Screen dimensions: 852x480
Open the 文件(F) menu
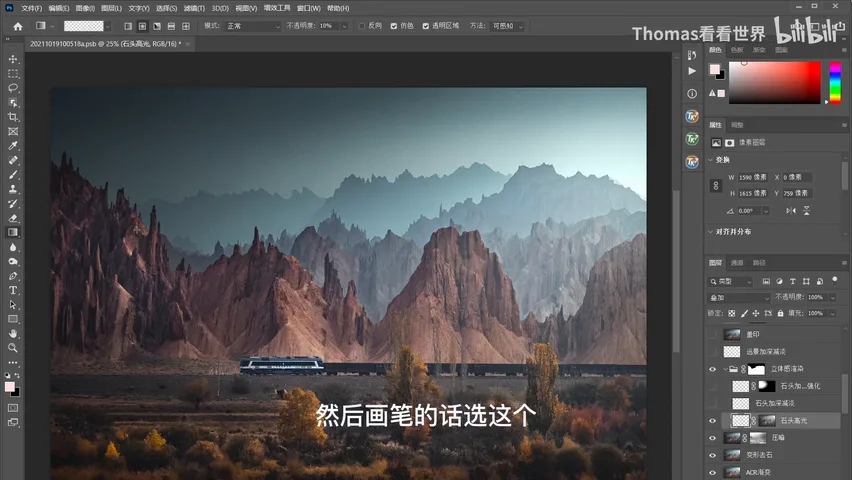pyautogui.click(x=32, y=8)
